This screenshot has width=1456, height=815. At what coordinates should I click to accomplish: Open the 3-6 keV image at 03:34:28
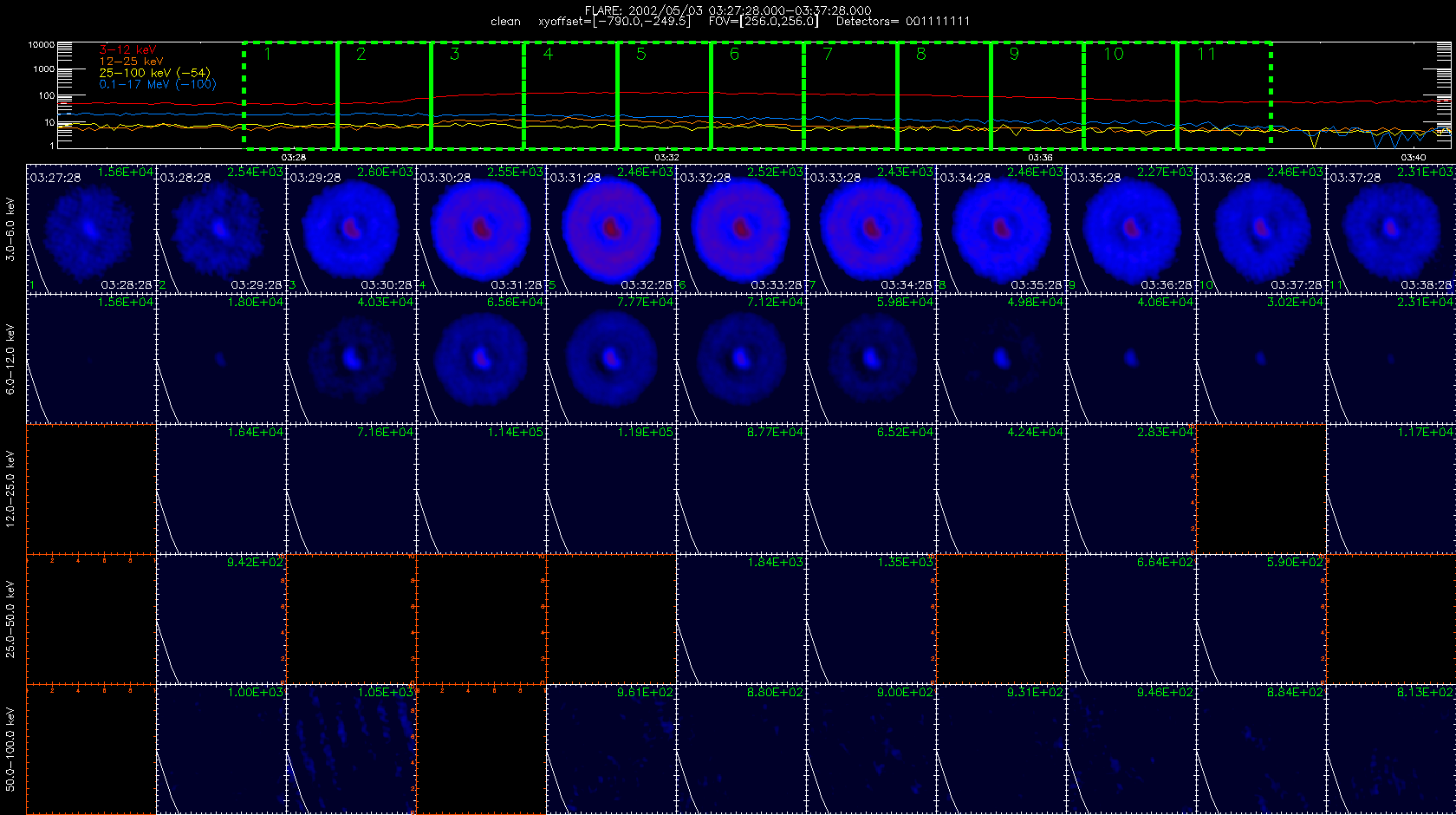click(x=1002, y=229)
